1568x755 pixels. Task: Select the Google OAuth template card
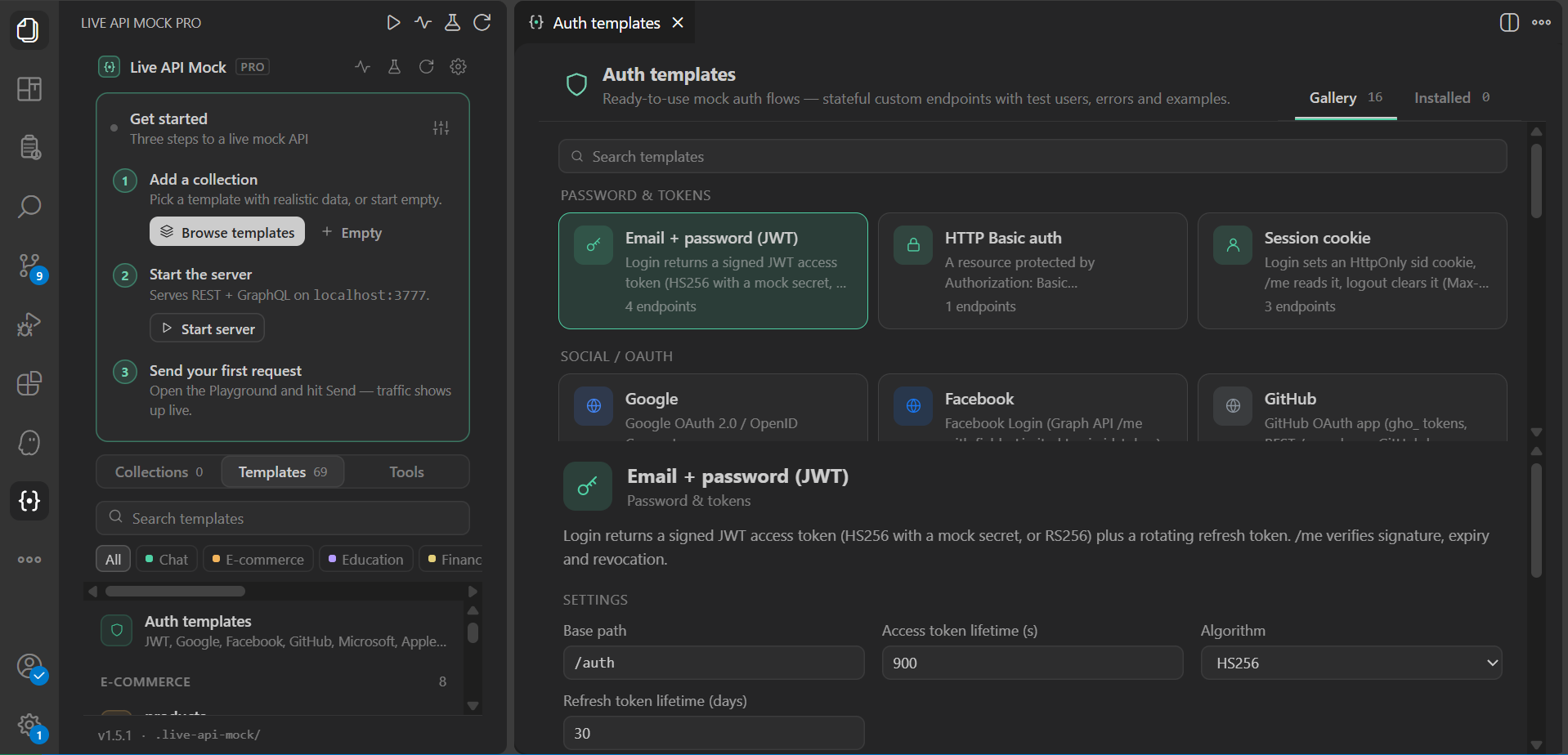[713, 408]
